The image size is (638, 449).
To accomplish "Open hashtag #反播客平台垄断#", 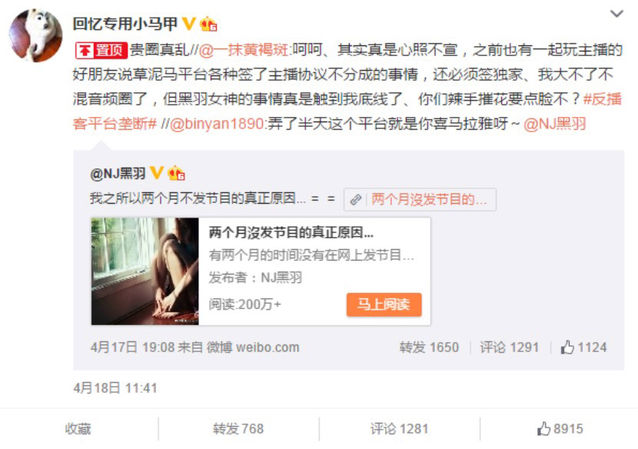I will pyautogui.click(x=347, y=111).
